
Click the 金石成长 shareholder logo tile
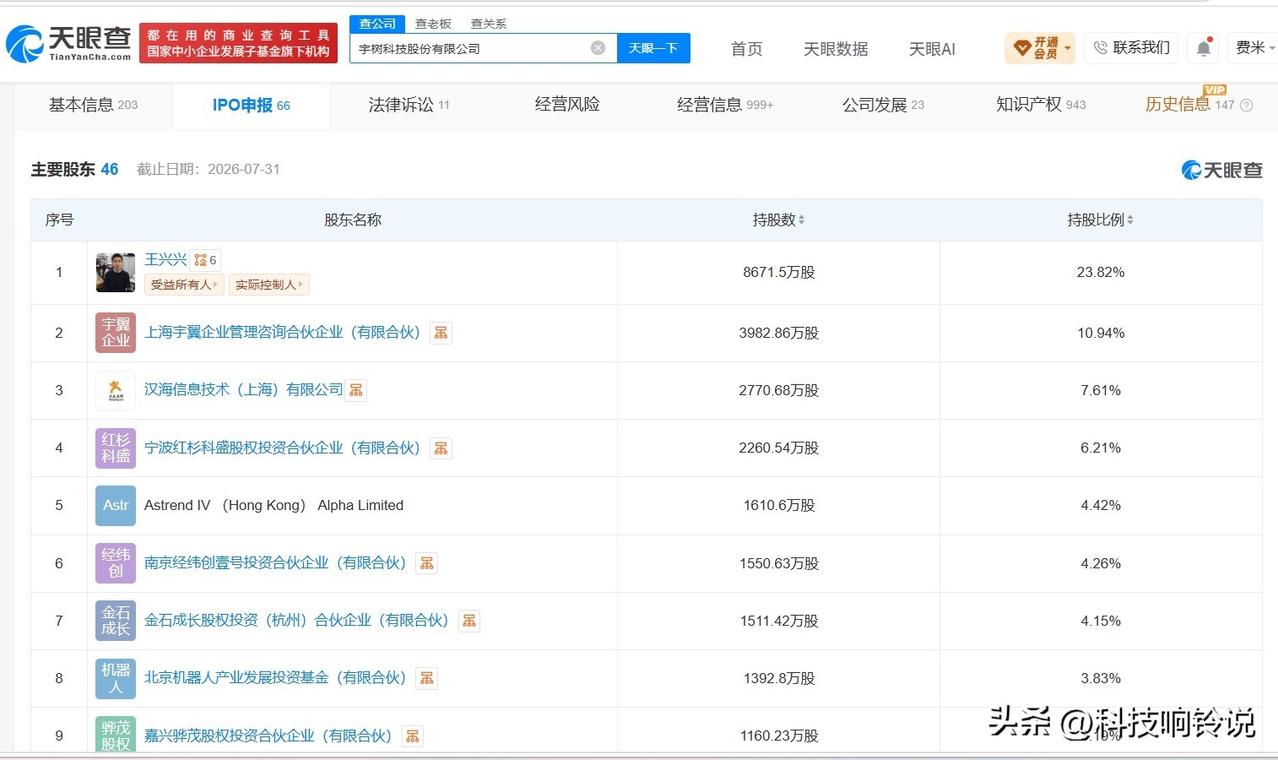[116, 621]
